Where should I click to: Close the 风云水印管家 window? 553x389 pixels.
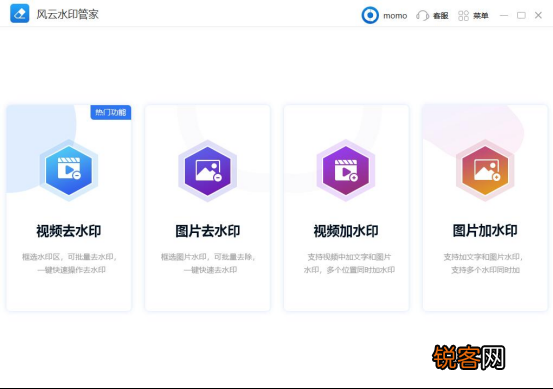pyautogui.click(x=538, y=15)
